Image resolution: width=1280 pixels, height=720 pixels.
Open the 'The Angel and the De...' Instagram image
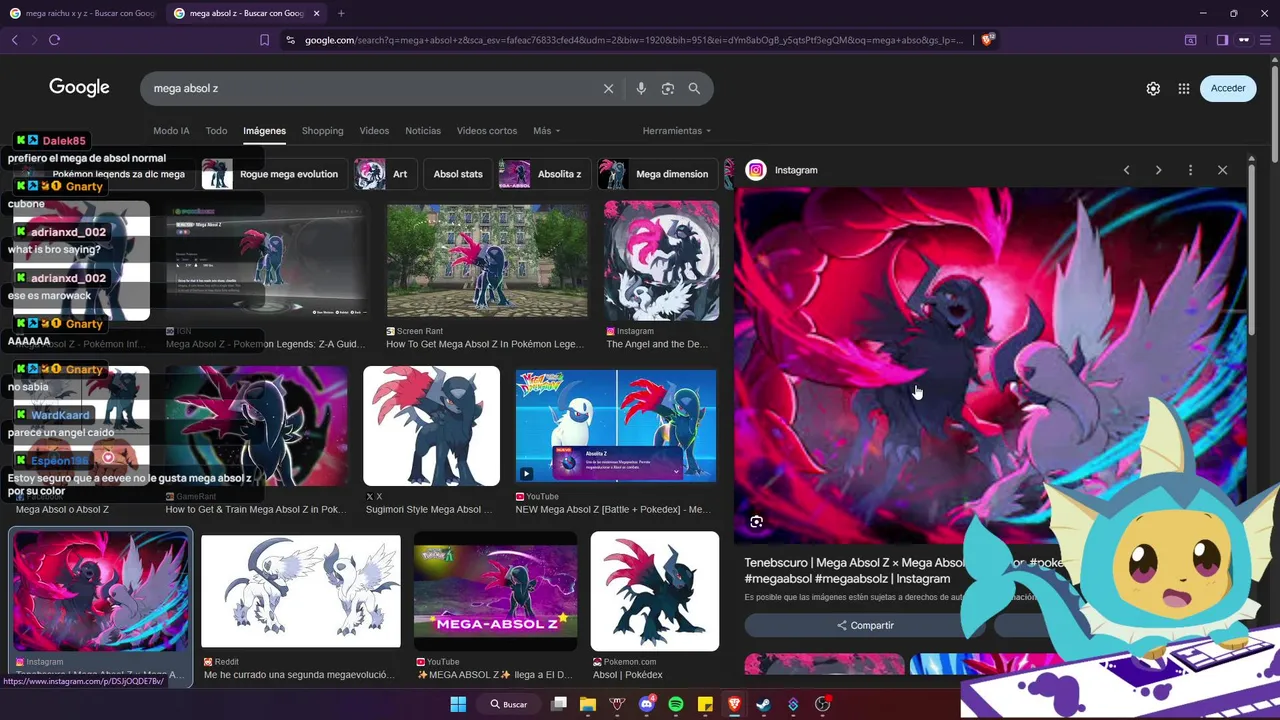661,262
